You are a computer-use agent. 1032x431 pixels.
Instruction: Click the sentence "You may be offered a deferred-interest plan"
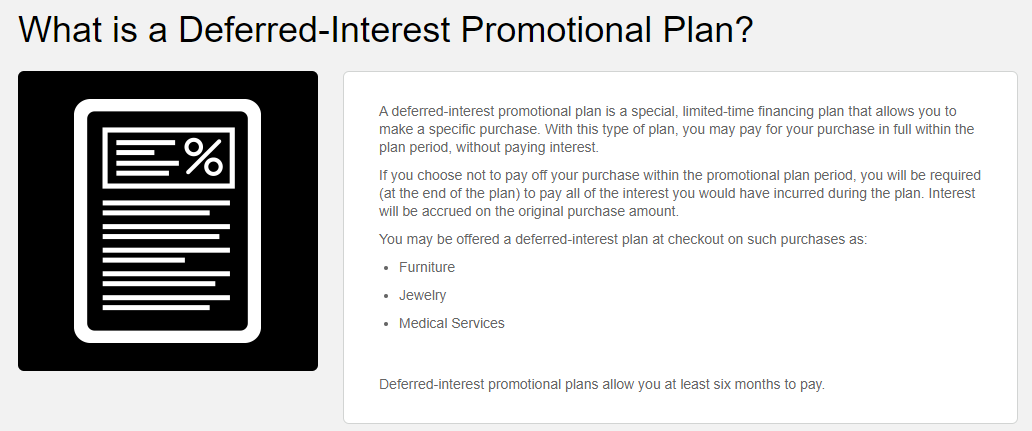tap(623, 239)
